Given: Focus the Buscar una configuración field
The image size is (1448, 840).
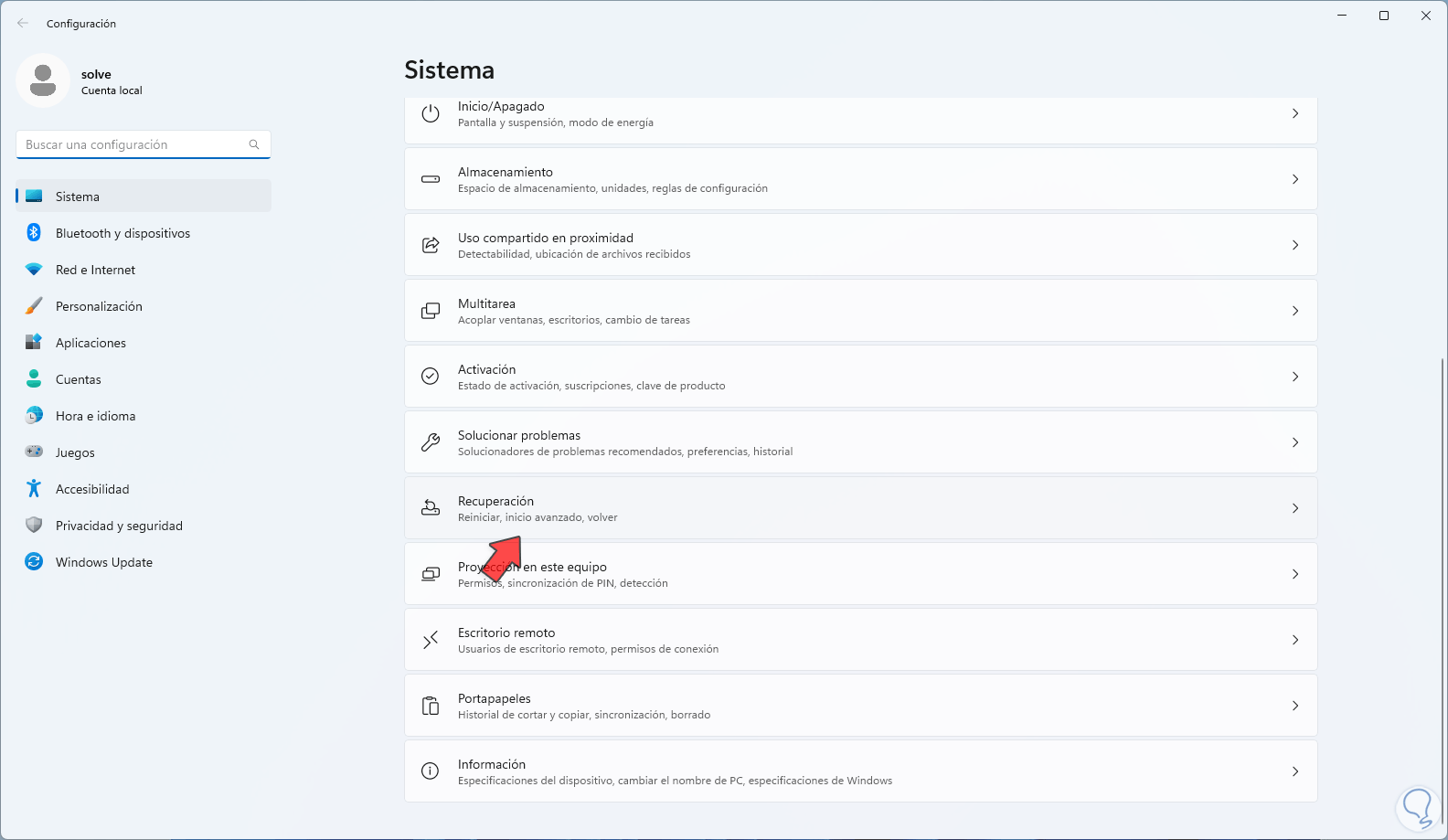Looking at the screenshot, I should [133, 144].
